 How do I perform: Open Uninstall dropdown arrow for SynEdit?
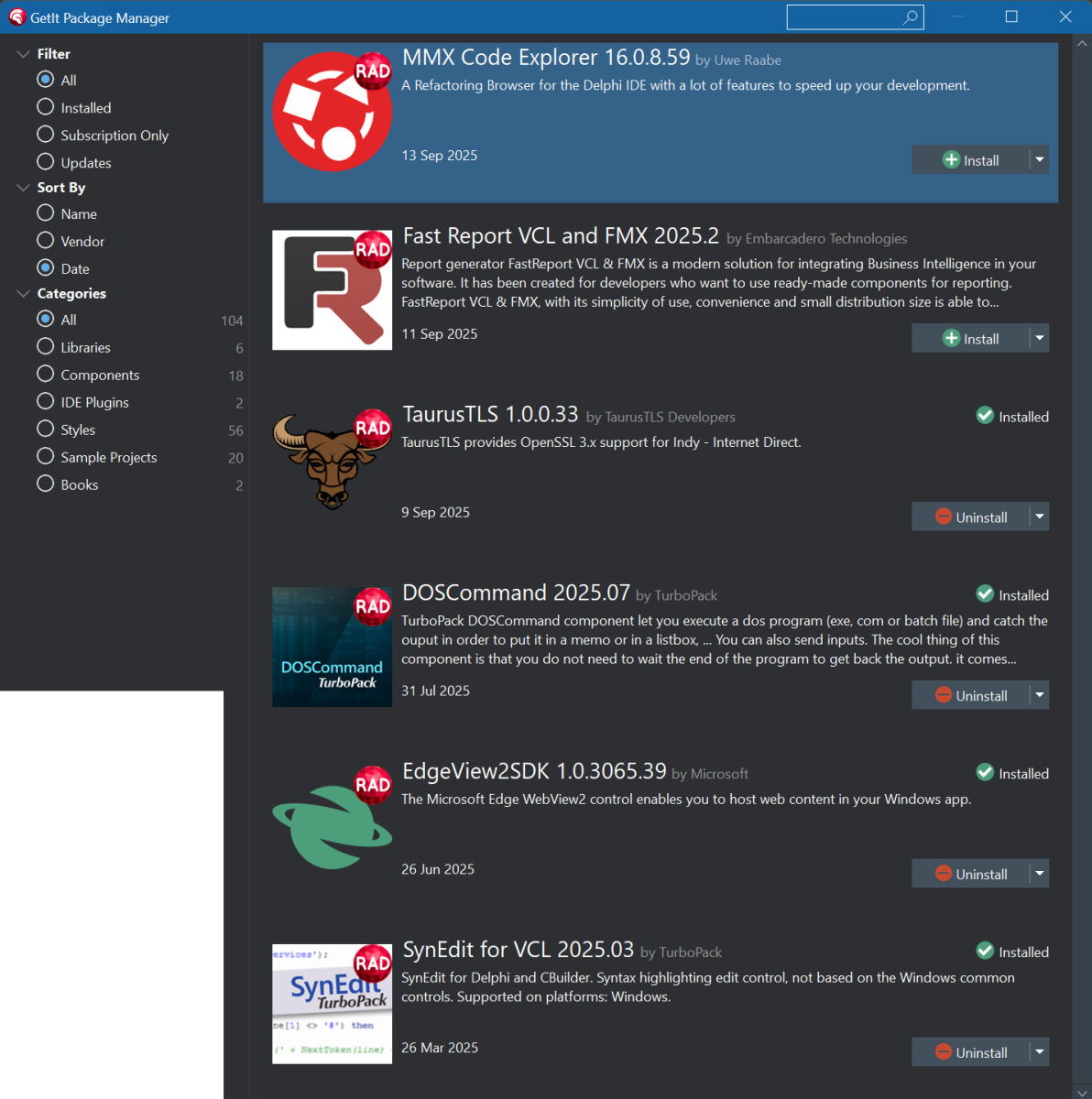tap(1039, 1052)
